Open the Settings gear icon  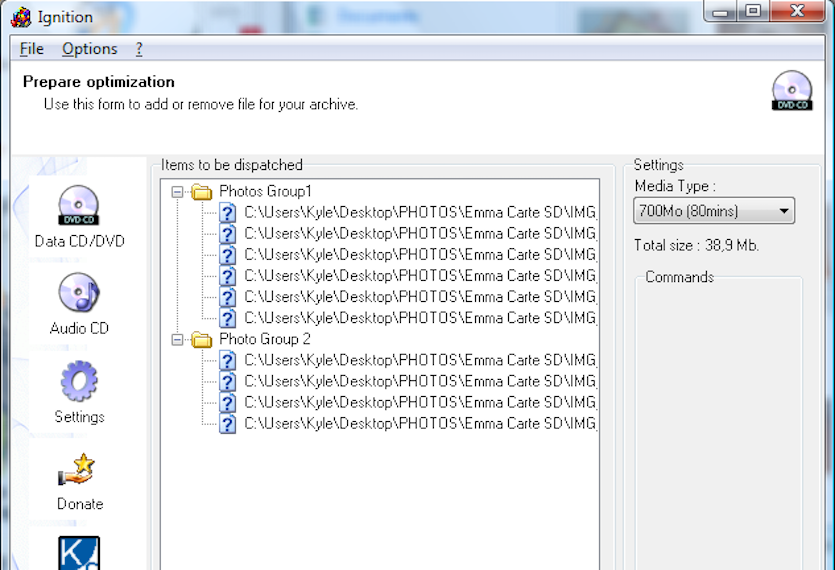click(79, 381)
